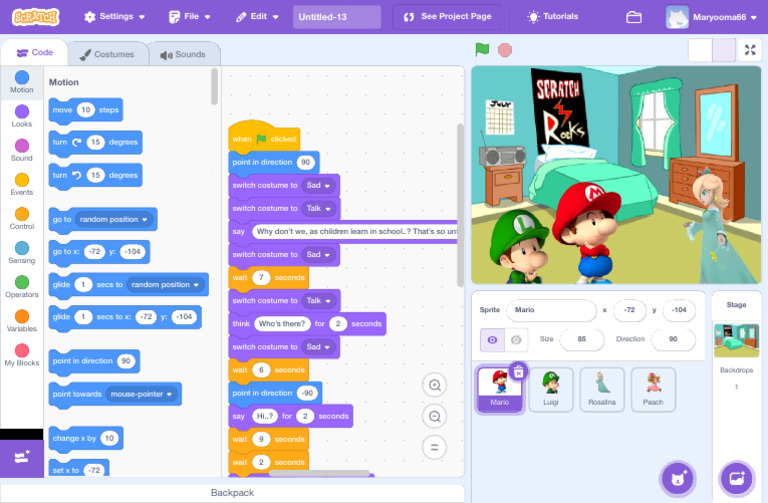Open the Variables blocks category
768x503 pixels.
22,321
